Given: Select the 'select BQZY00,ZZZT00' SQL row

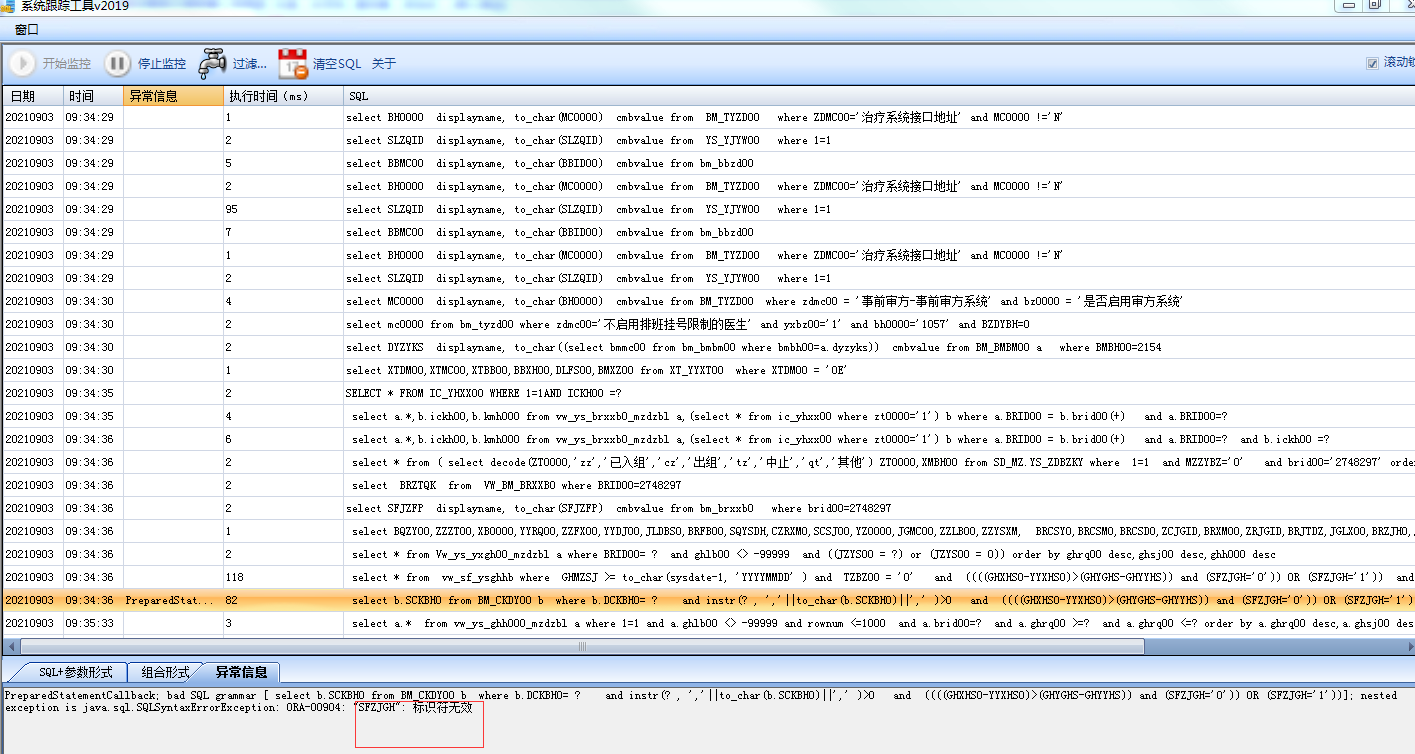Looking at the screenshot, I should (708, 531).
